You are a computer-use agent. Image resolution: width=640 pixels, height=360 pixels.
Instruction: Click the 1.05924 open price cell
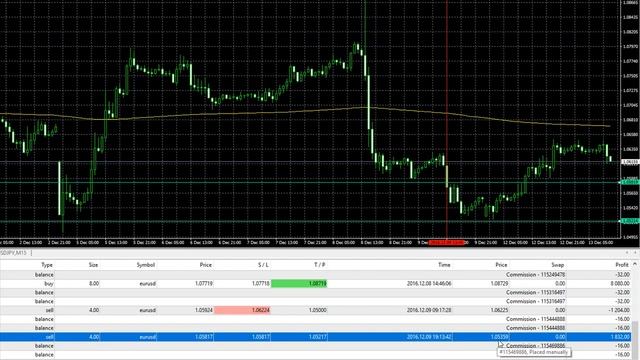pos(204,310)
